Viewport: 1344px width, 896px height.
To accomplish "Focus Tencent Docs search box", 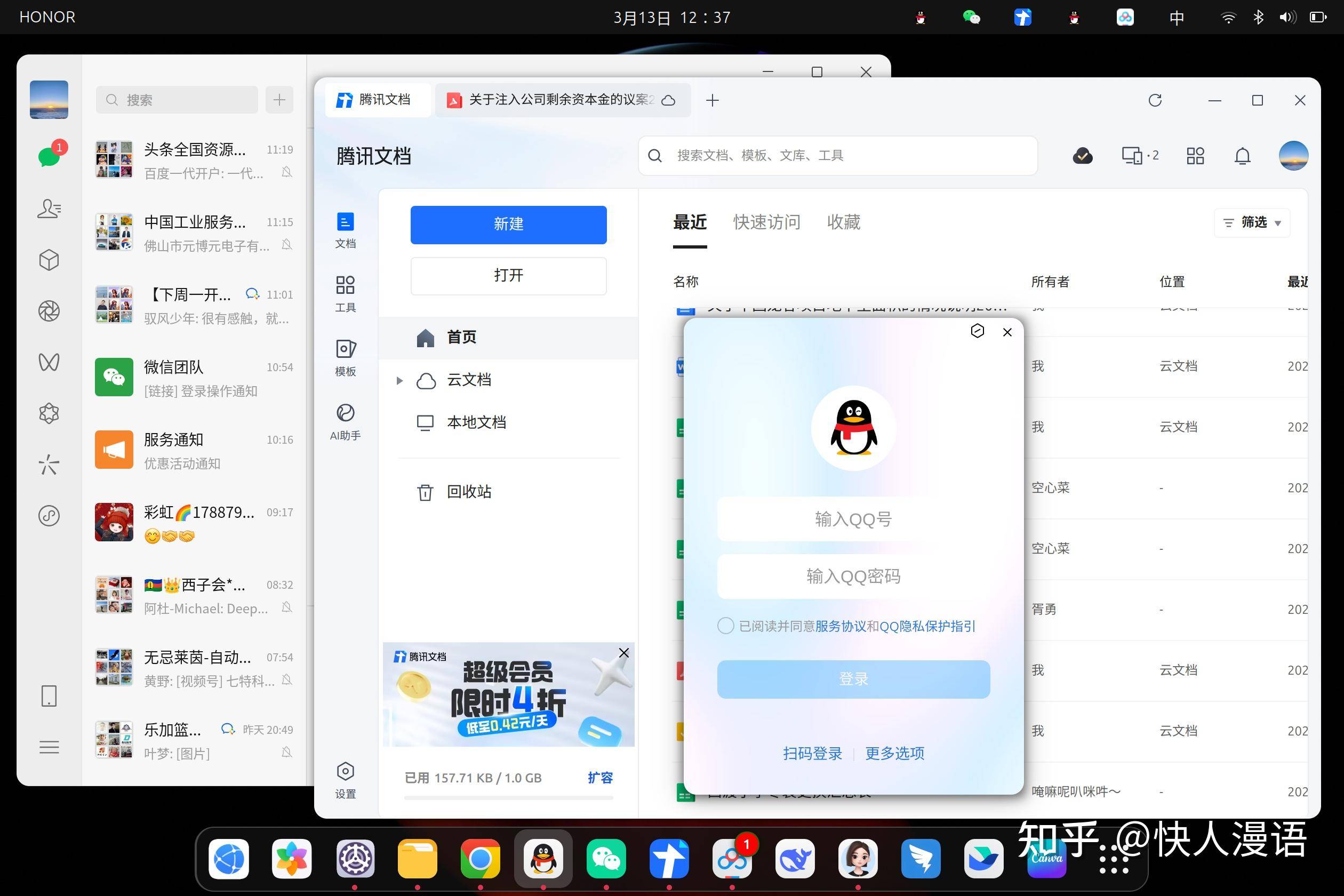I will (838, 155).
